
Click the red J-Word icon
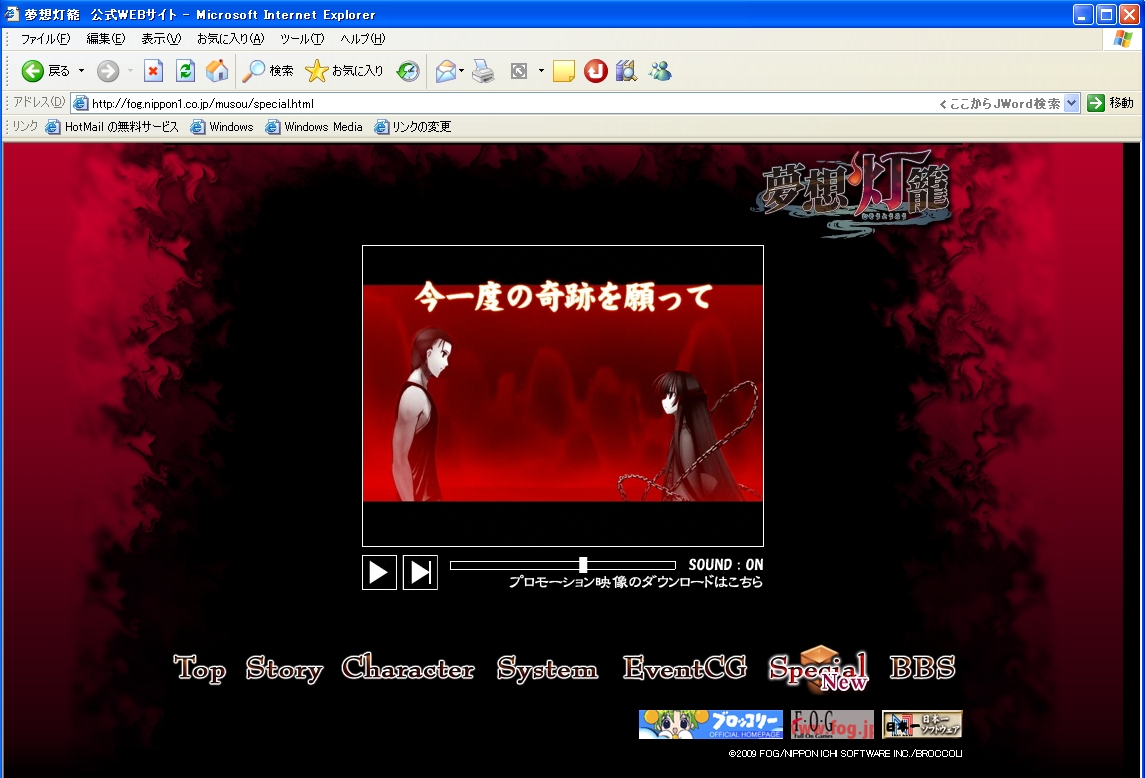(x=596, y=71)
